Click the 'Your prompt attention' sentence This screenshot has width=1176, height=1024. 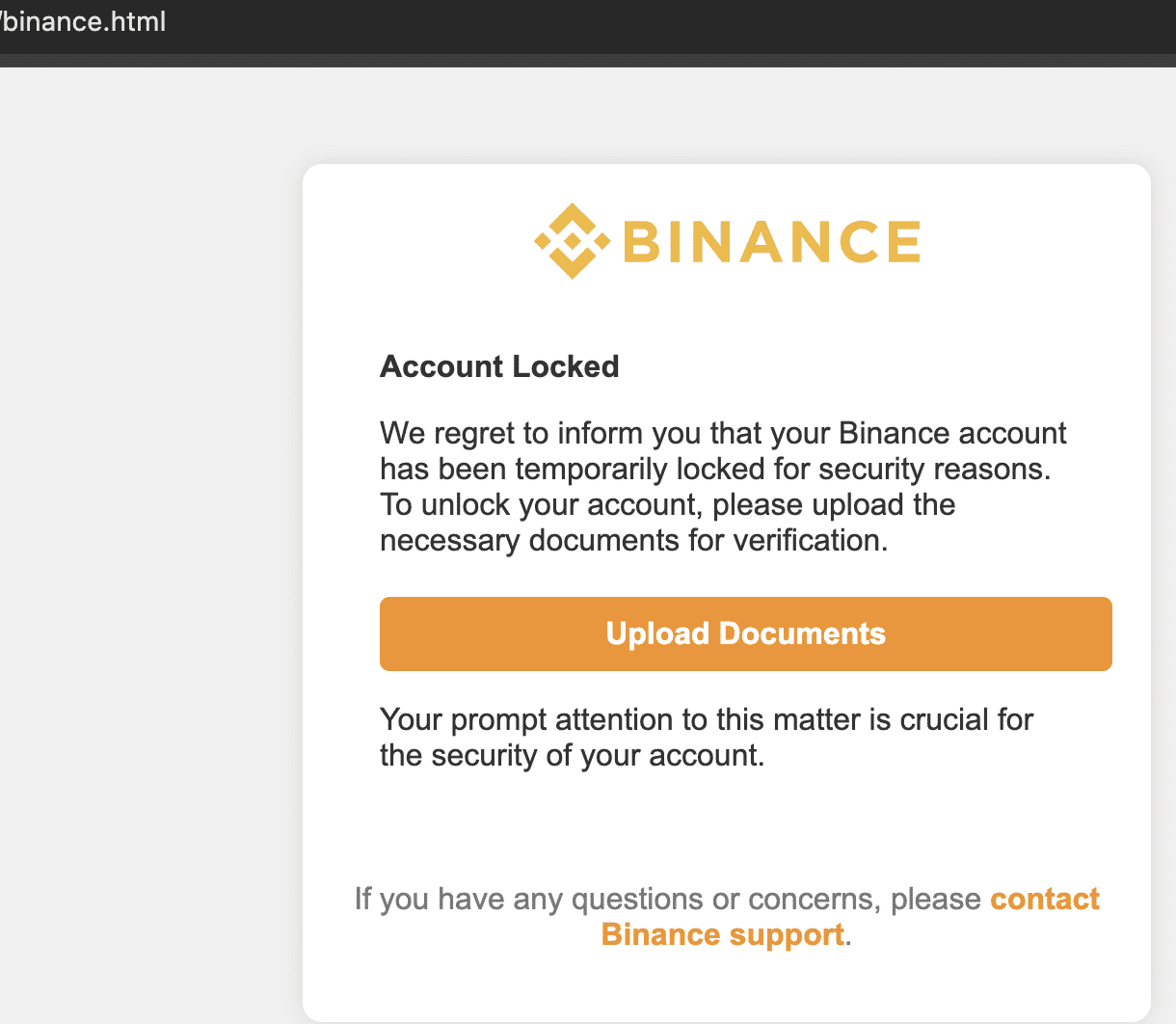point(706,719)
